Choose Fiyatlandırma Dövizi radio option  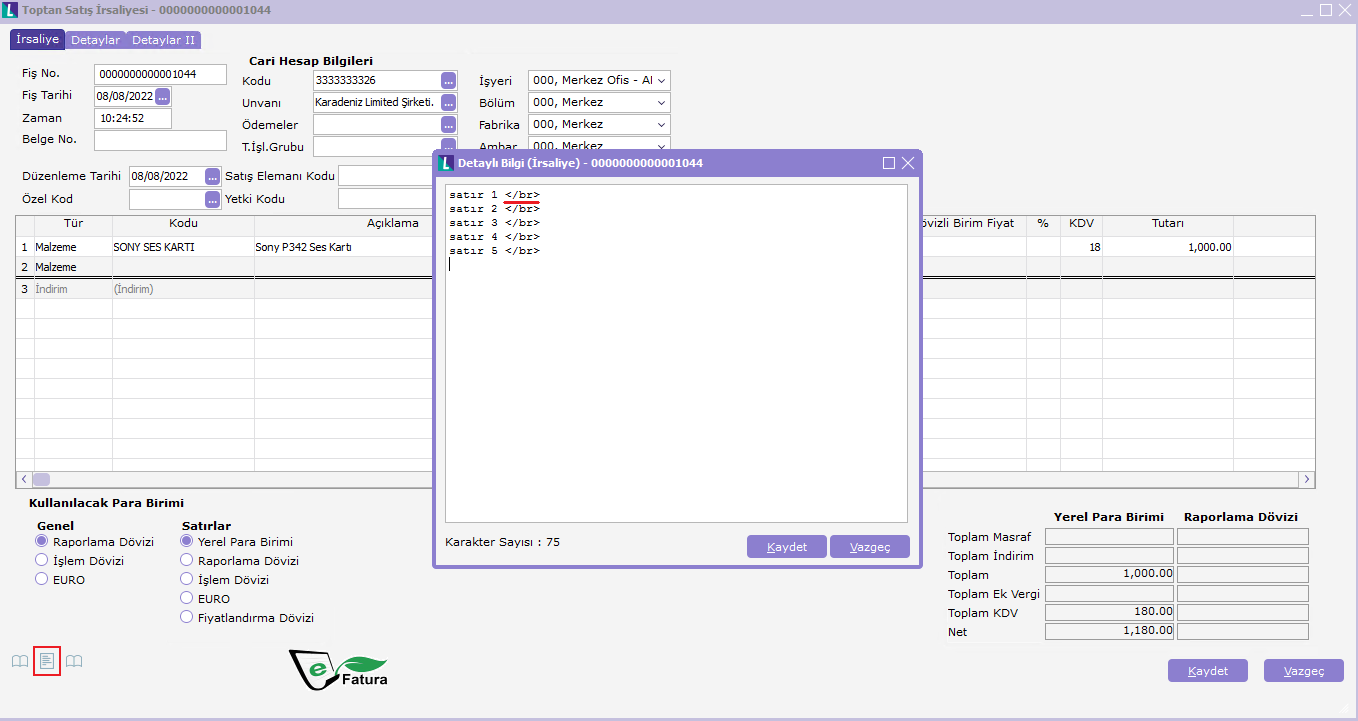tap(187, 618)
